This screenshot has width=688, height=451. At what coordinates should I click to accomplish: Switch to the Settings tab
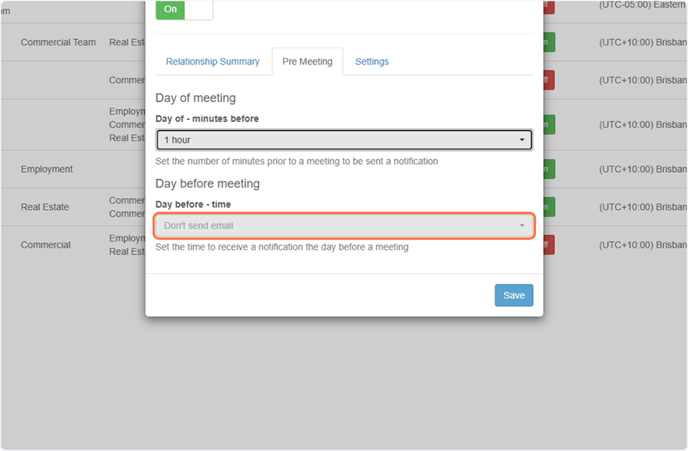point(372,61)
